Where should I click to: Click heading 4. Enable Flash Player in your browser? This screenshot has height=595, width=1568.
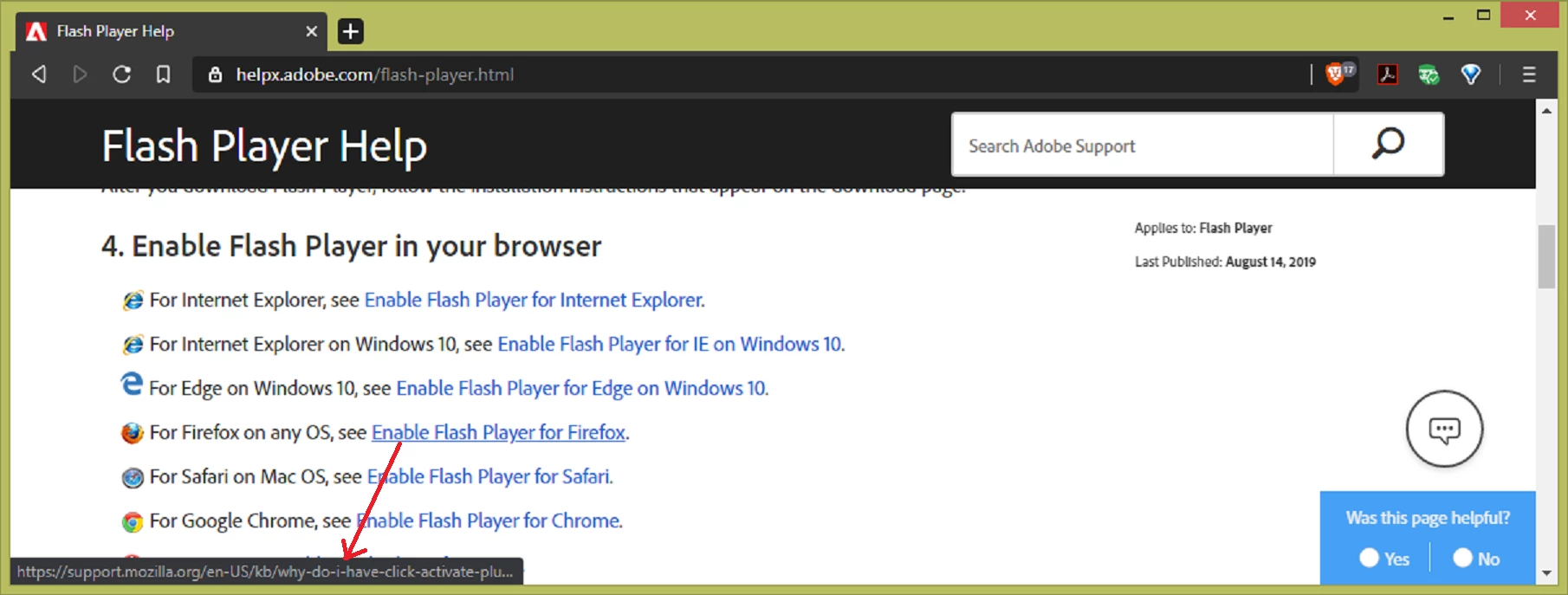[x=351, y=246]
